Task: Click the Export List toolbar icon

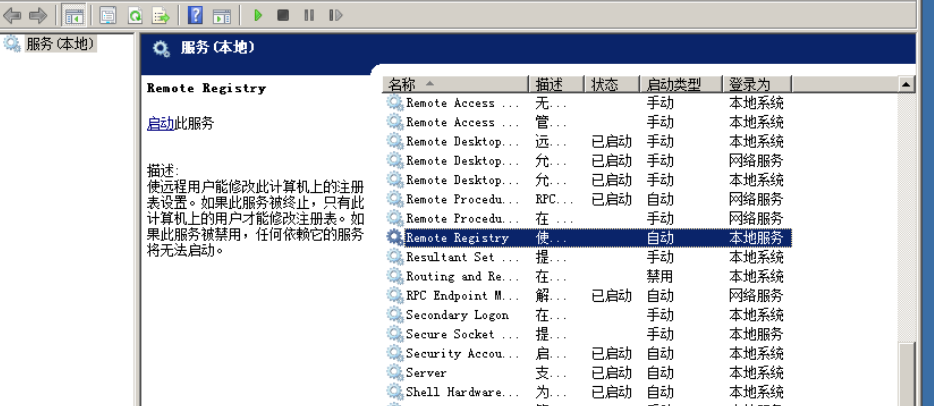Action: point(161,15)
